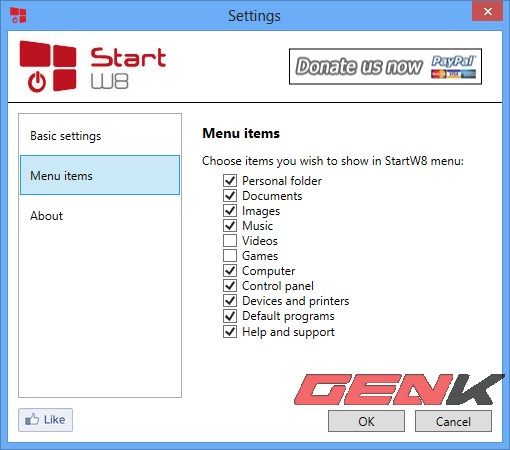The image size is (510, 450).
Task: Uncheck the Control panel checkbox
Action: coord(230,285)
